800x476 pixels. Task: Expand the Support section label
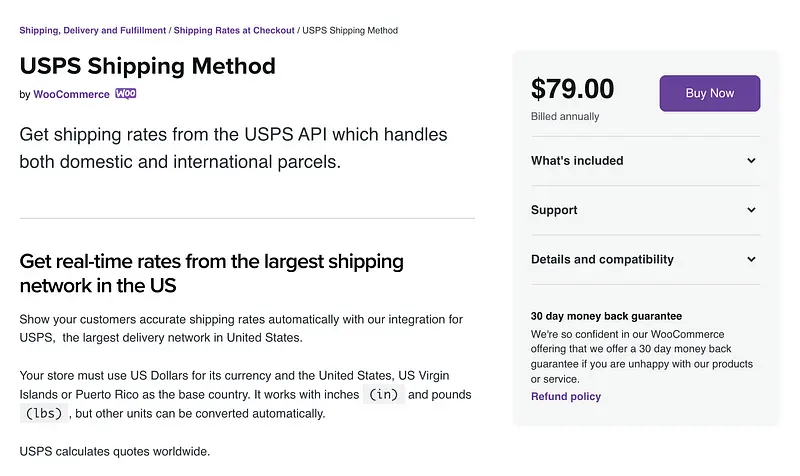coord(554,210)
